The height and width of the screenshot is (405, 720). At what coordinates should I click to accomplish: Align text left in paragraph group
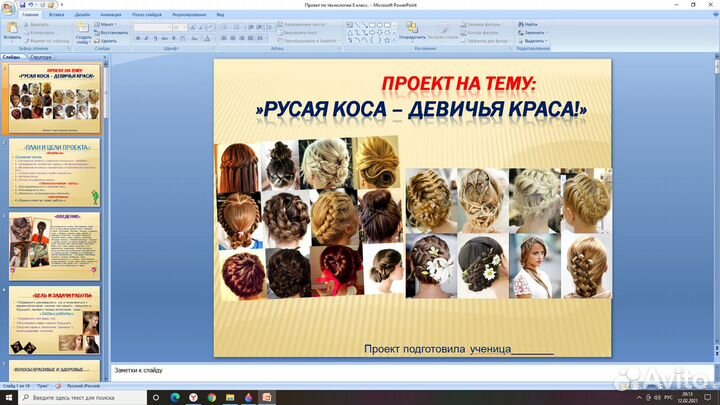tap(224, 39)
